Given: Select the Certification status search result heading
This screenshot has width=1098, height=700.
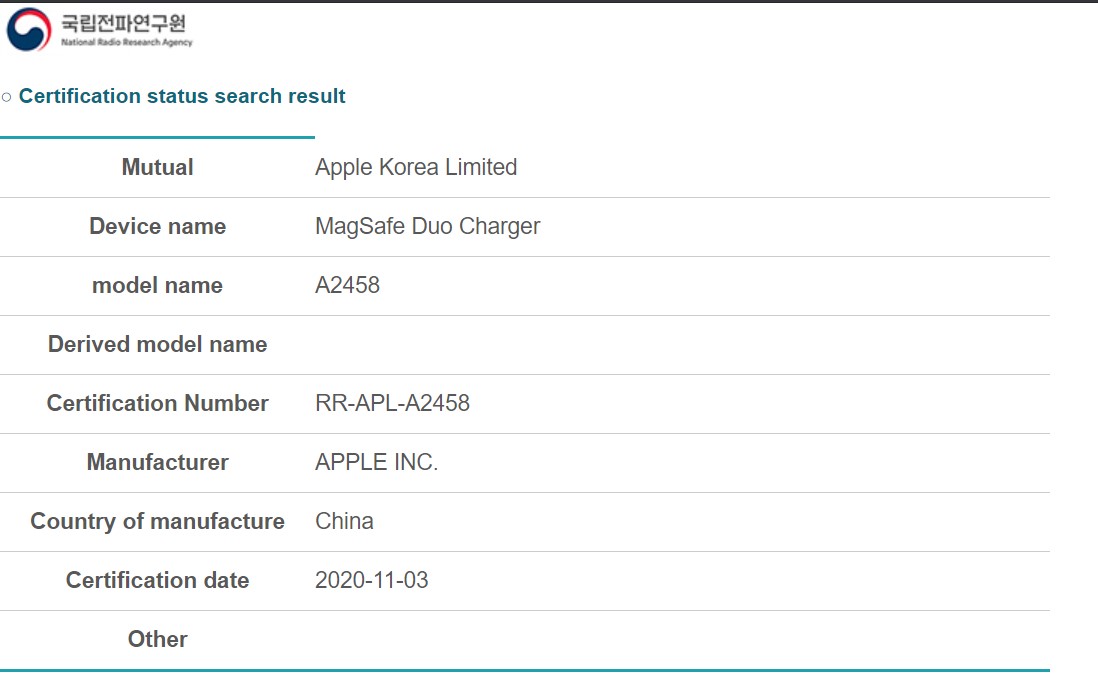Looking at the screenshot, I should tap(182, 97).
